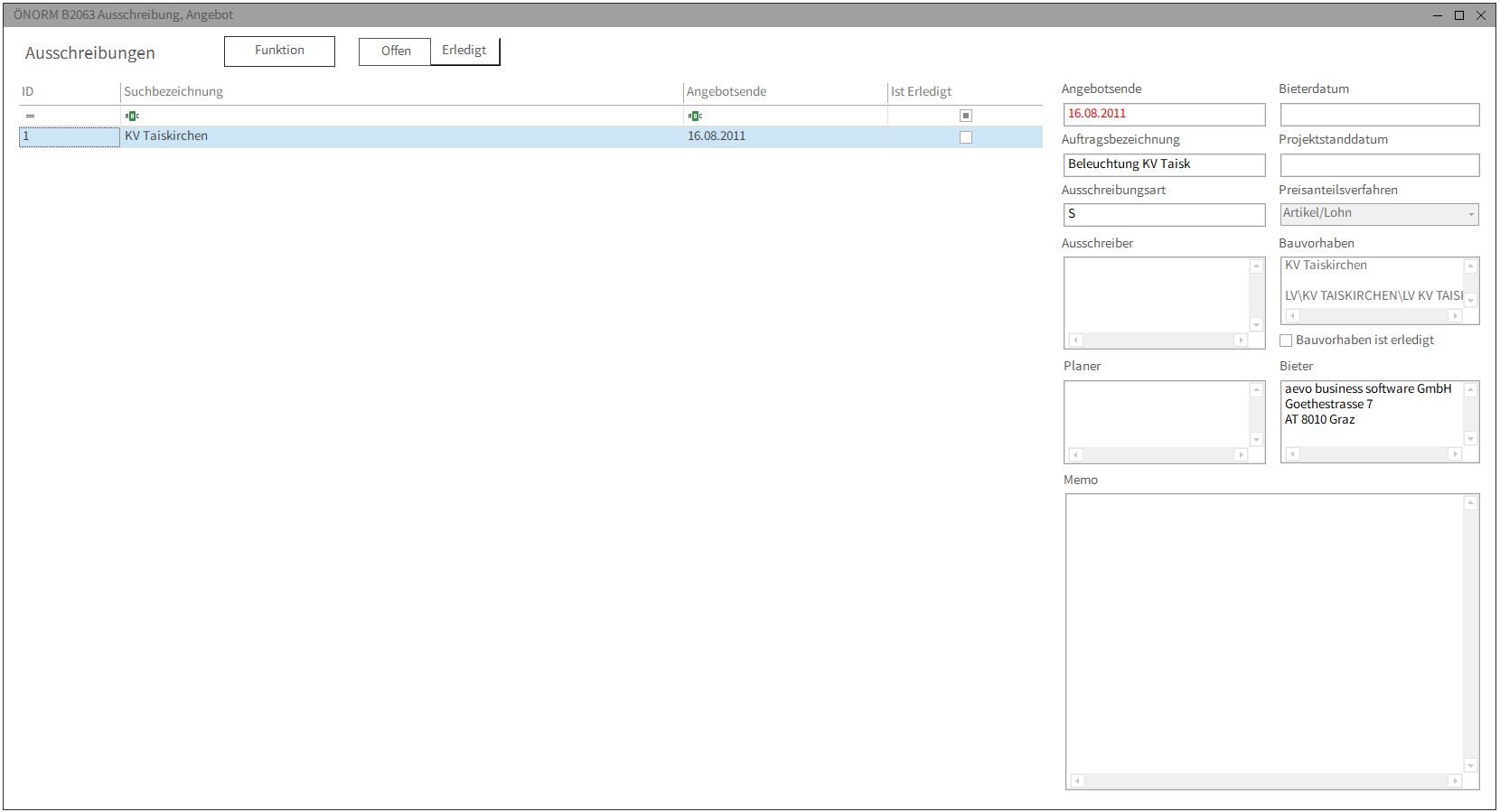Switch to the Erledigt tab
Viewport: 1500px width, 812px height.
464,51
